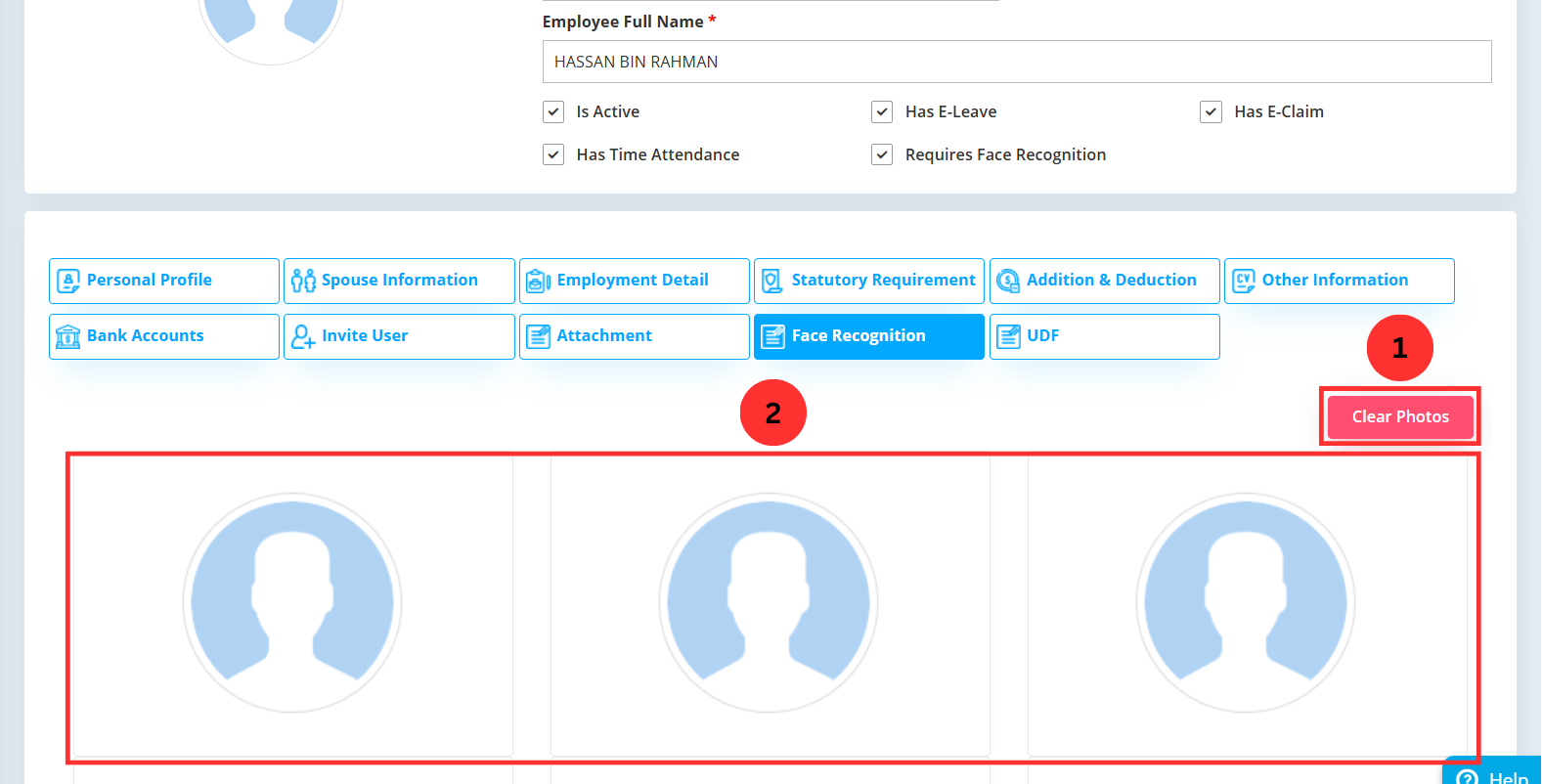Click the Employment Detail briefcase icon

click(538, 282)
